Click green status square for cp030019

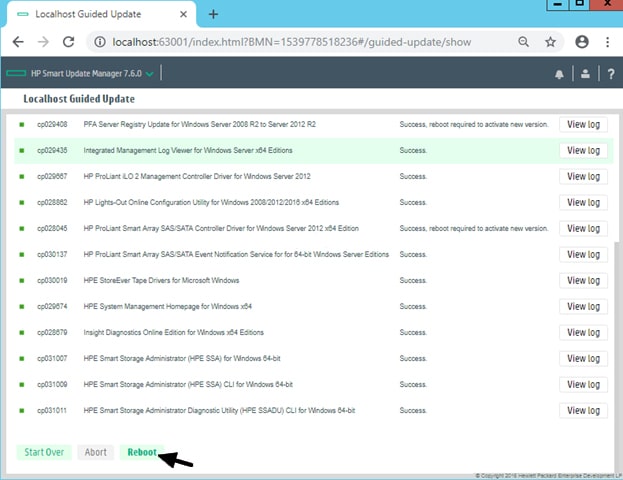(22, 281)
